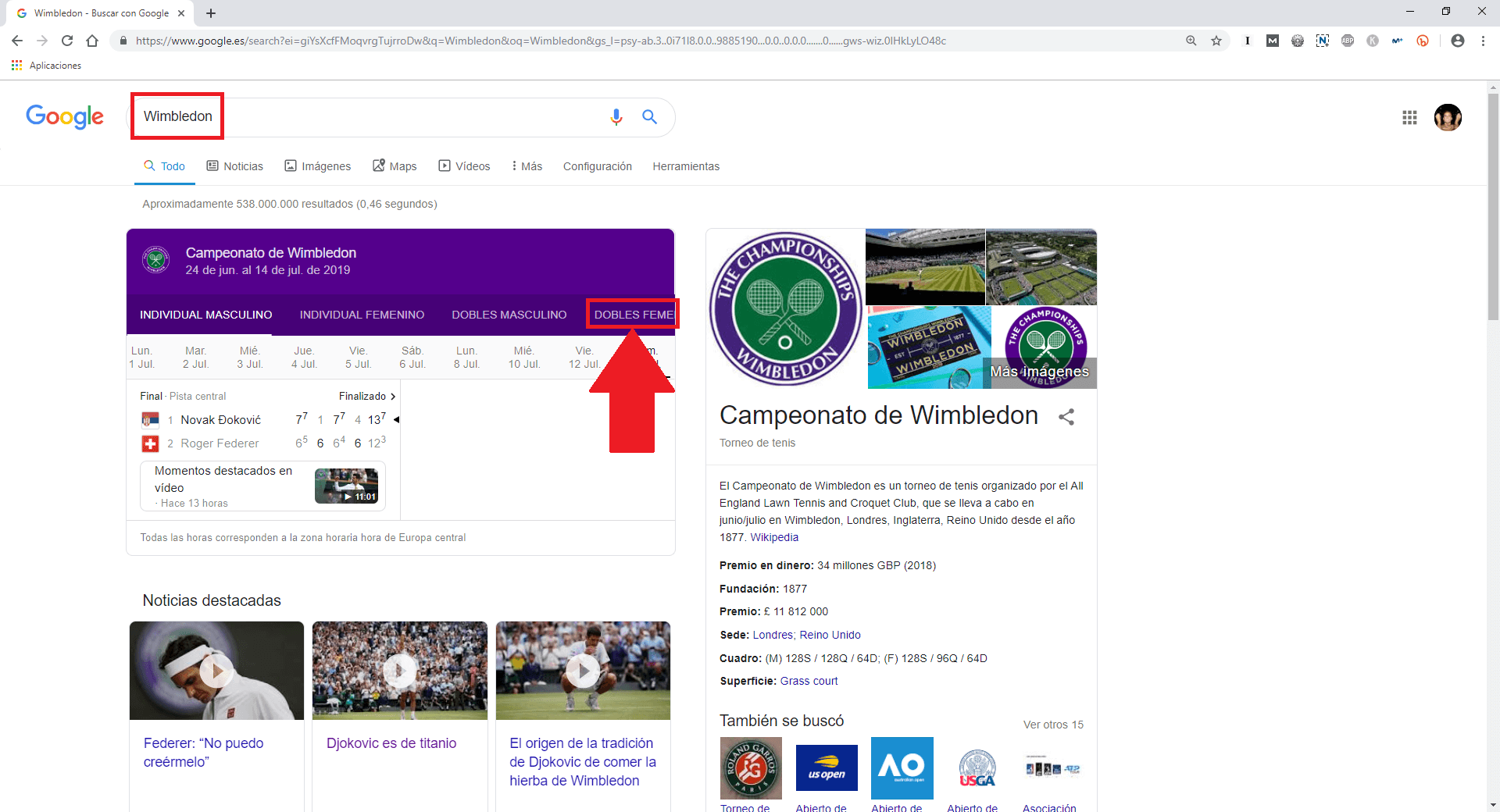Open the zoom magnifier icon in address bar
Image resolution: width=1500 pixels, height=812 pixels.
(1191, 41)
